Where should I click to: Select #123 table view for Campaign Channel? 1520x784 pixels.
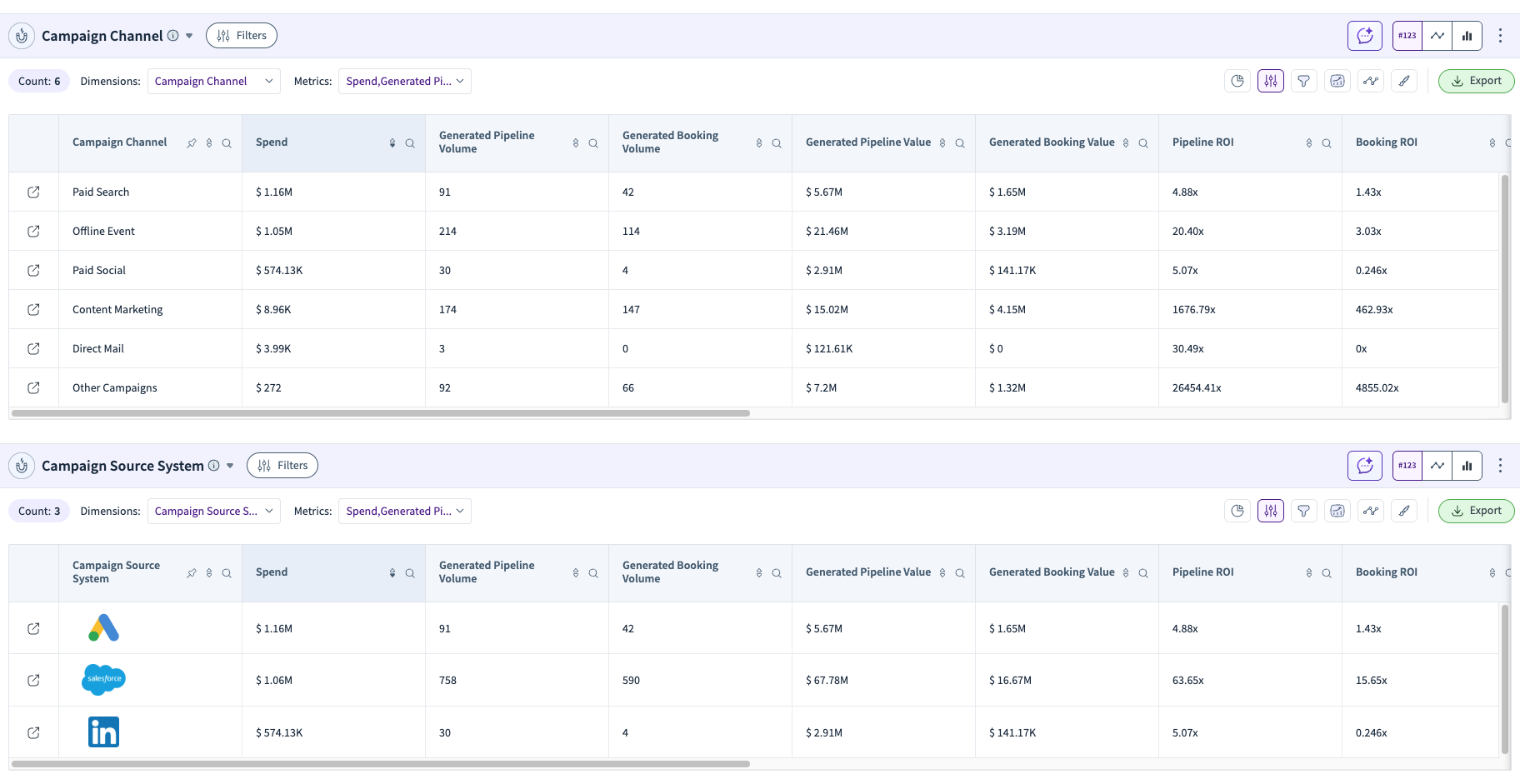(1407, 36)
